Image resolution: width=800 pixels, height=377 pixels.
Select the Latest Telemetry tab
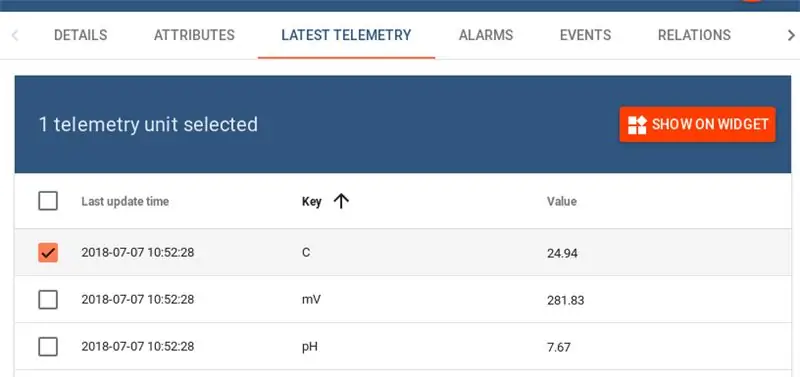pos(346,35)
